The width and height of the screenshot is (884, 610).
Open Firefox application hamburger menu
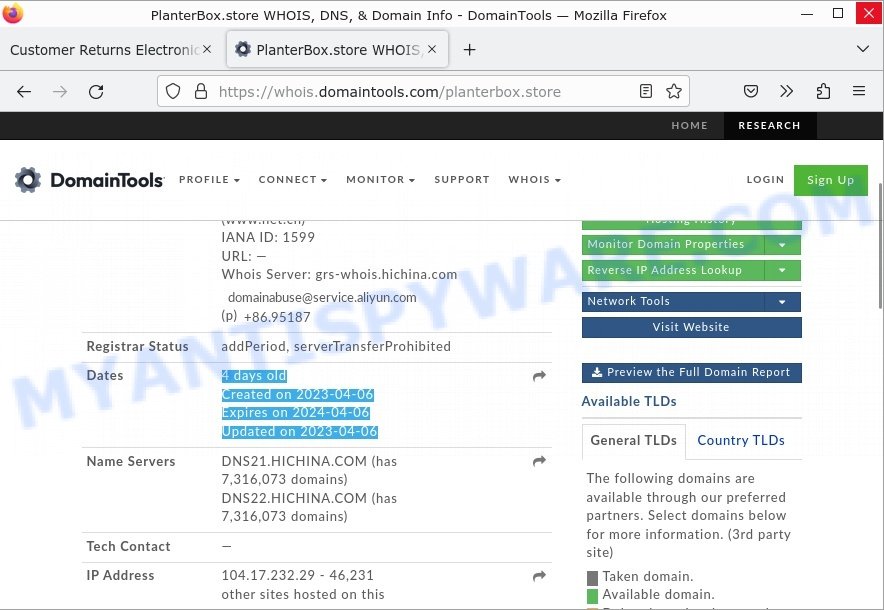[859, 91]
